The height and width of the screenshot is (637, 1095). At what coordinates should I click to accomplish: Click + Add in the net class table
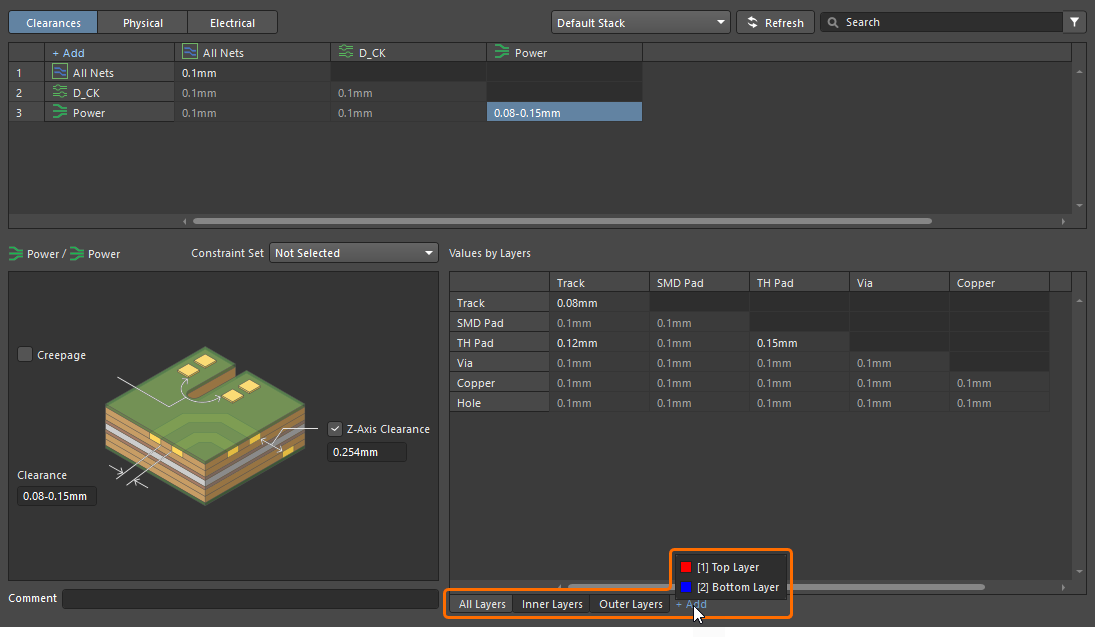[68, 52]
